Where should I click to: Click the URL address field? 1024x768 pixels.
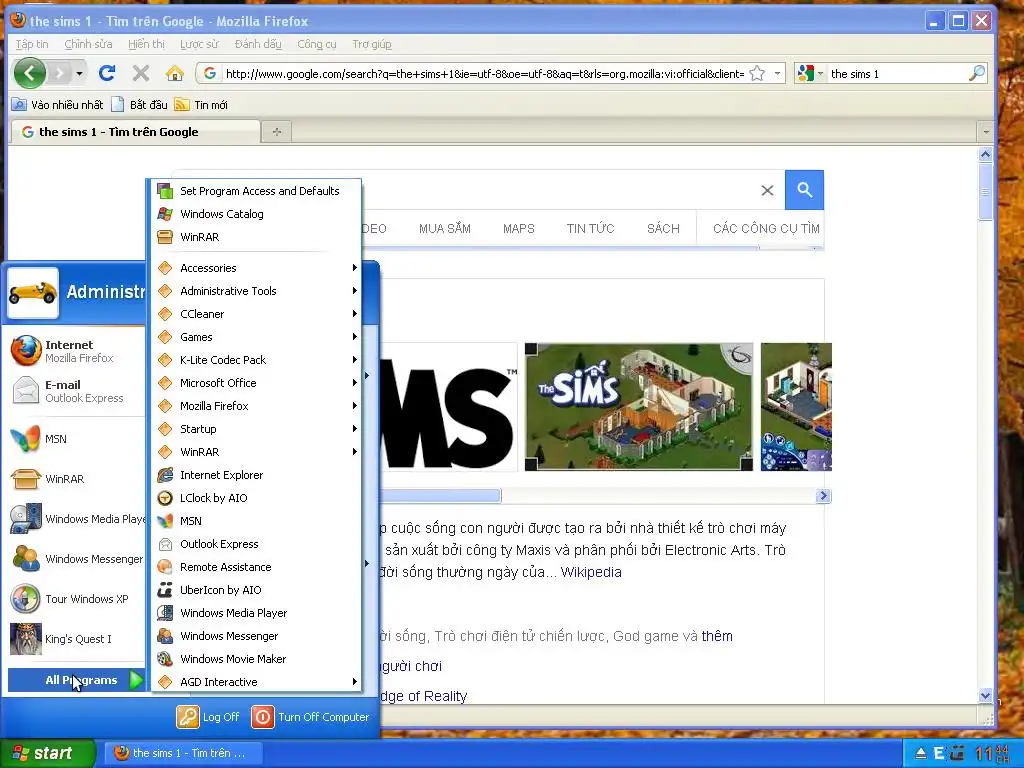pyautogui.click(x=485, y=73)
